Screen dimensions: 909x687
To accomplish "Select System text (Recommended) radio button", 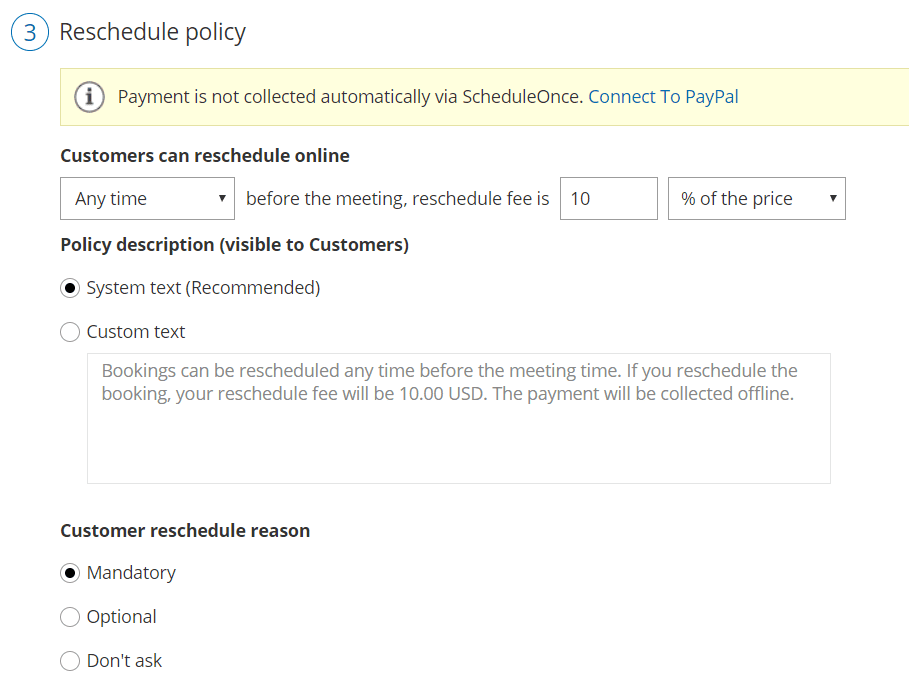I will pyautogui.click(x=70, y=288).
